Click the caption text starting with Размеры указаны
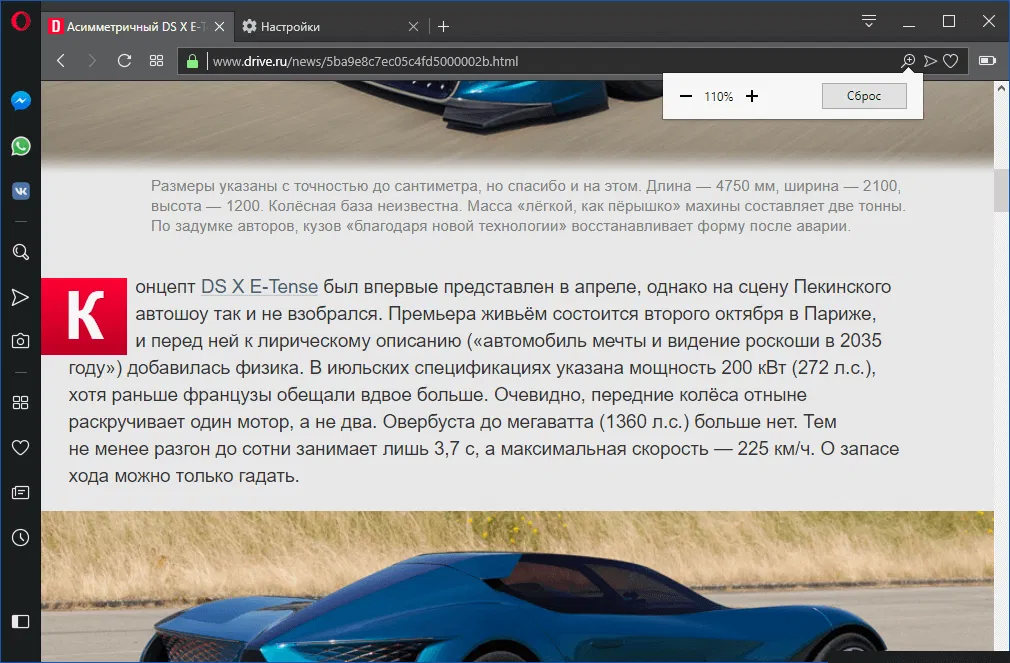The width and height of the screenshot is (1010, 663). point(528,206)
